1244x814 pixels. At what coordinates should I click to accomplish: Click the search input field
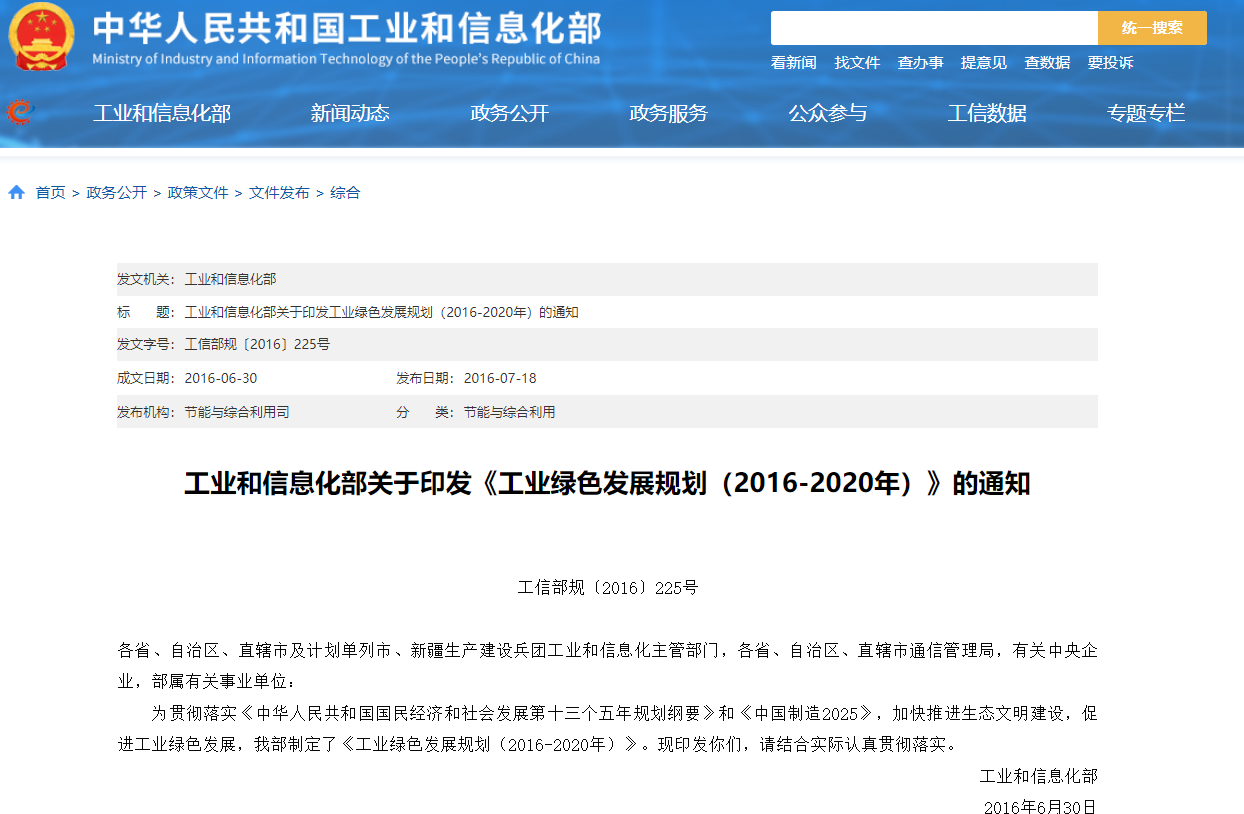[x=934, y=28]
